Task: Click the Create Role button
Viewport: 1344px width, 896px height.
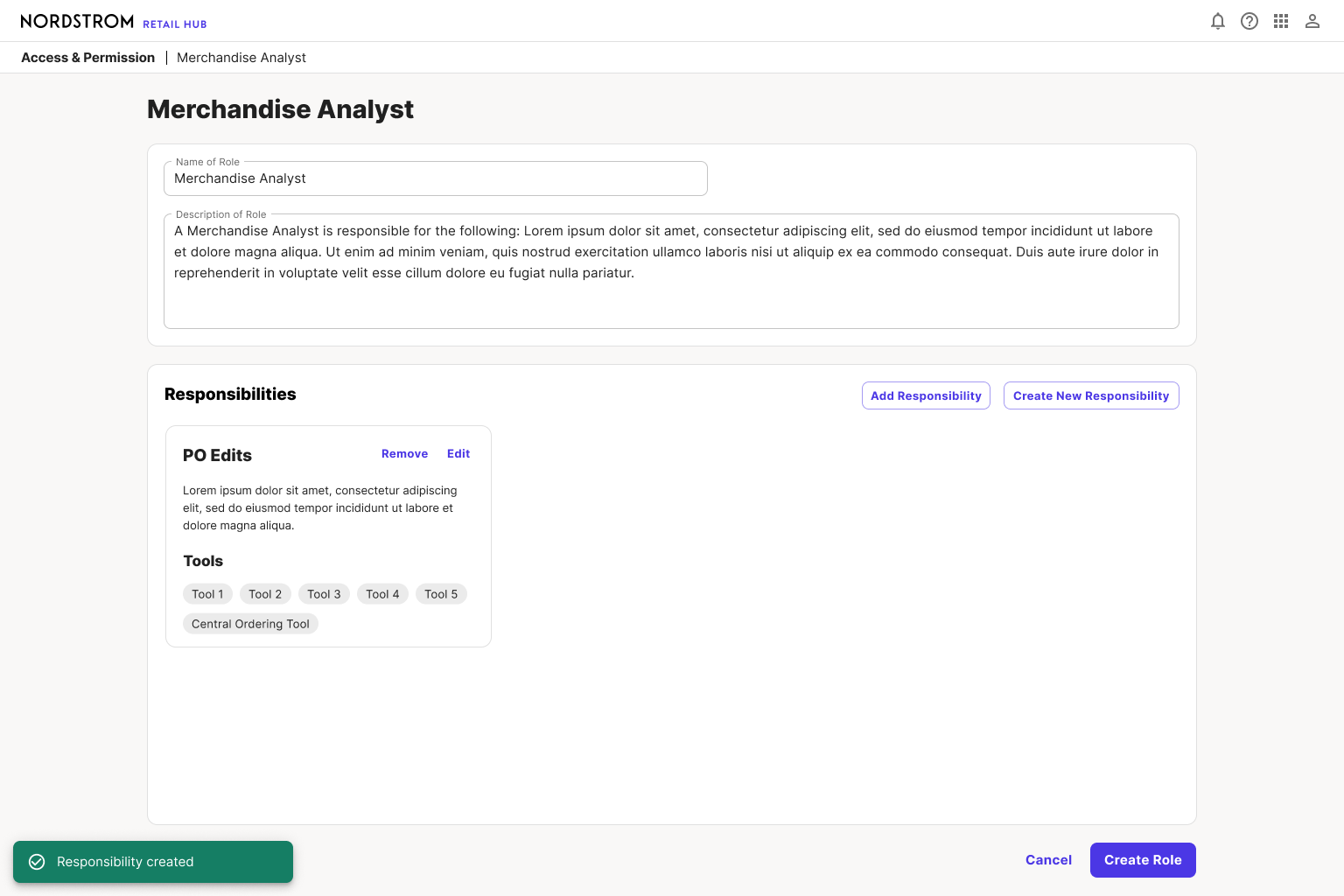Action: (1143, 860)
